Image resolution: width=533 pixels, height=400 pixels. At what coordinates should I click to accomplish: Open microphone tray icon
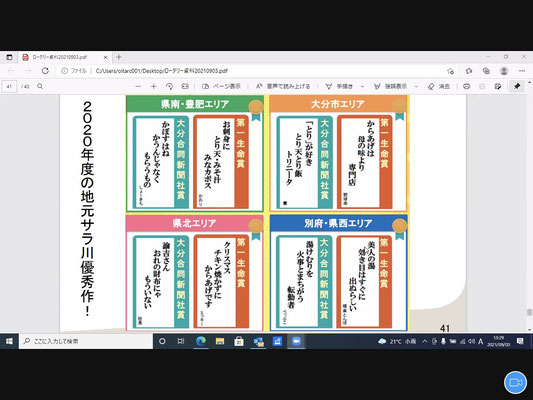pos(443,341)
